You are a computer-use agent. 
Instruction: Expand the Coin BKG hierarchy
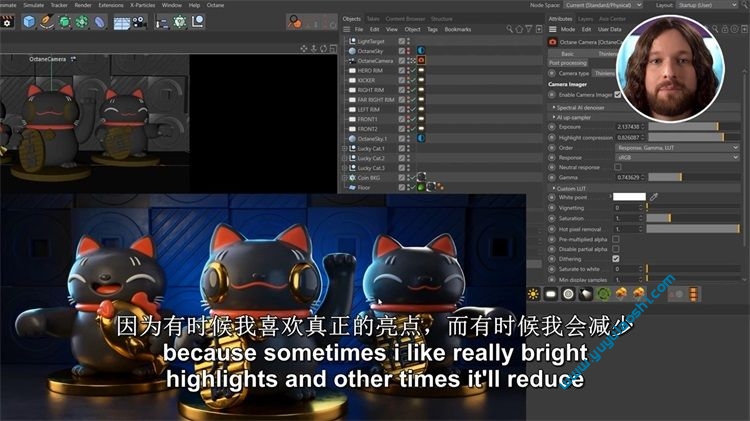click(344, 177)
